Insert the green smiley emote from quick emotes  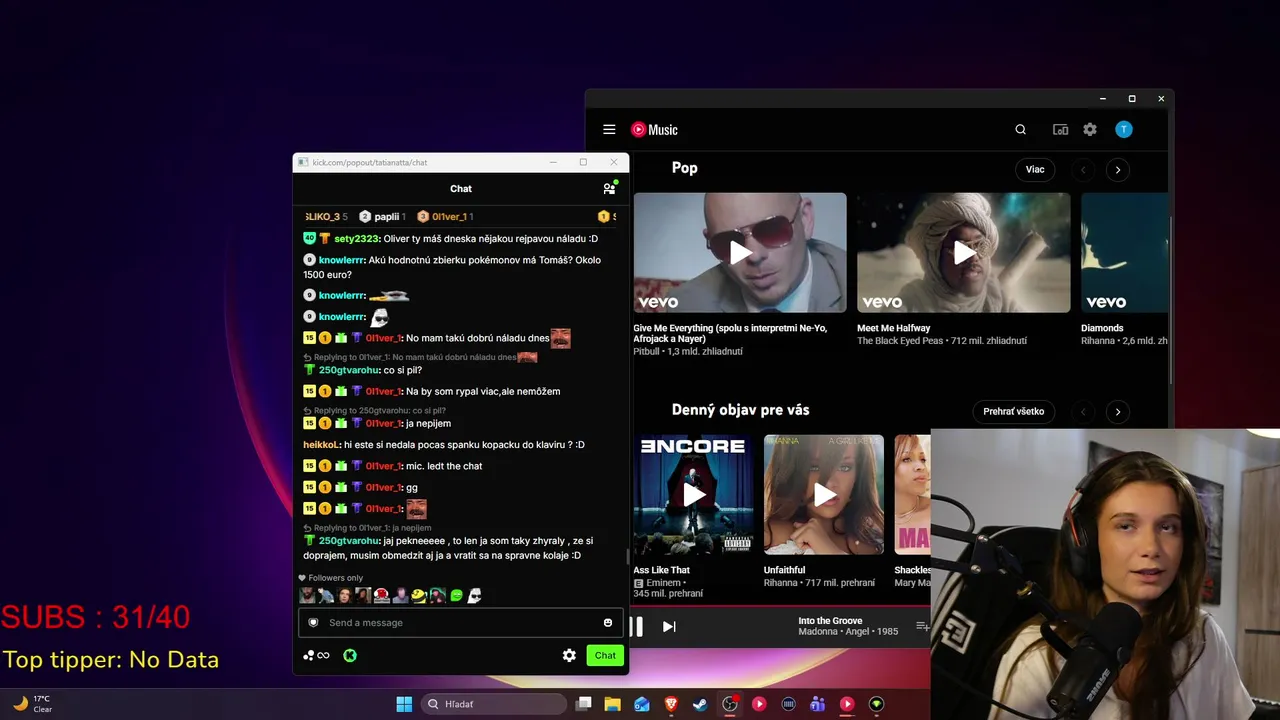coord(456,595)
